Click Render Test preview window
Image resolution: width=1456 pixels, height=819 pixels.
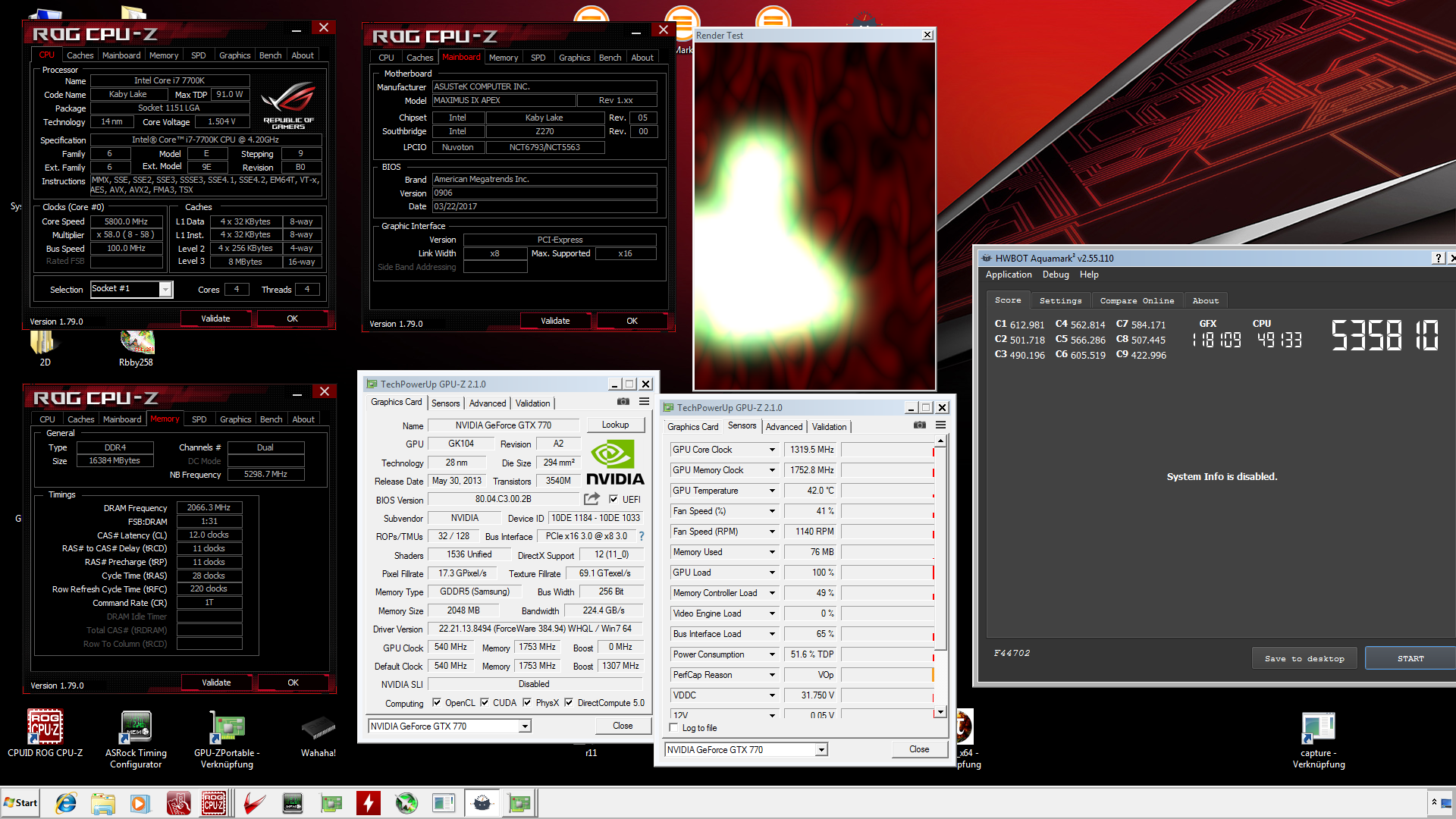(814, 215)
